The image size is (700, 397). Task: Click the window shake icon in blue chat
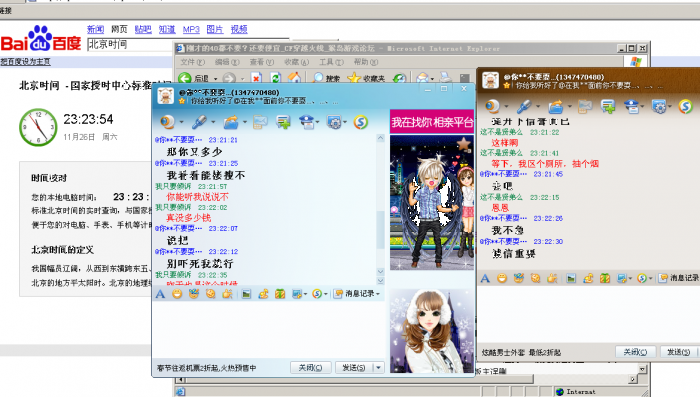[x=211, y=294]
